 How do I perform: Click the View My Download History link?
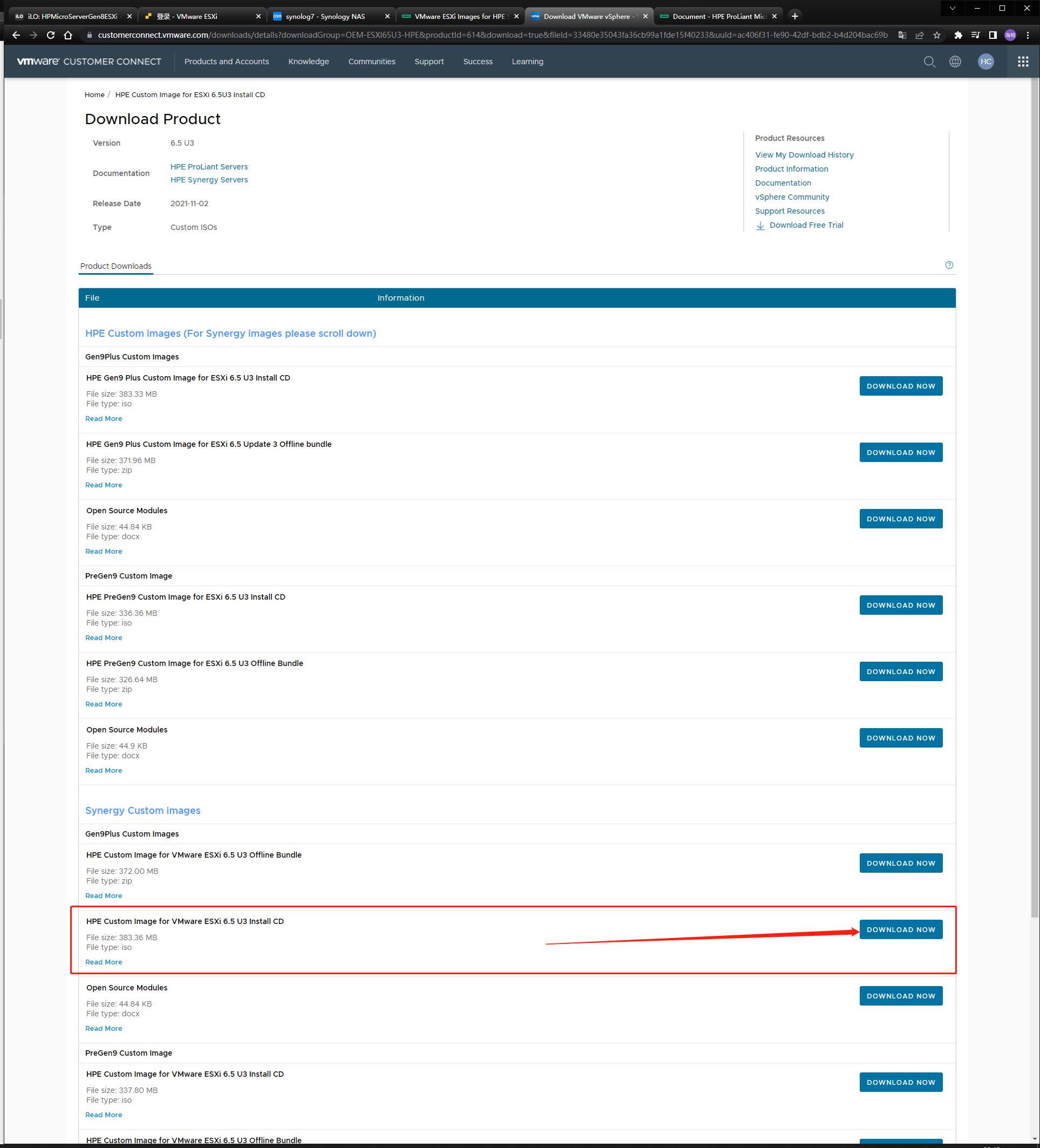click(804, 155)
